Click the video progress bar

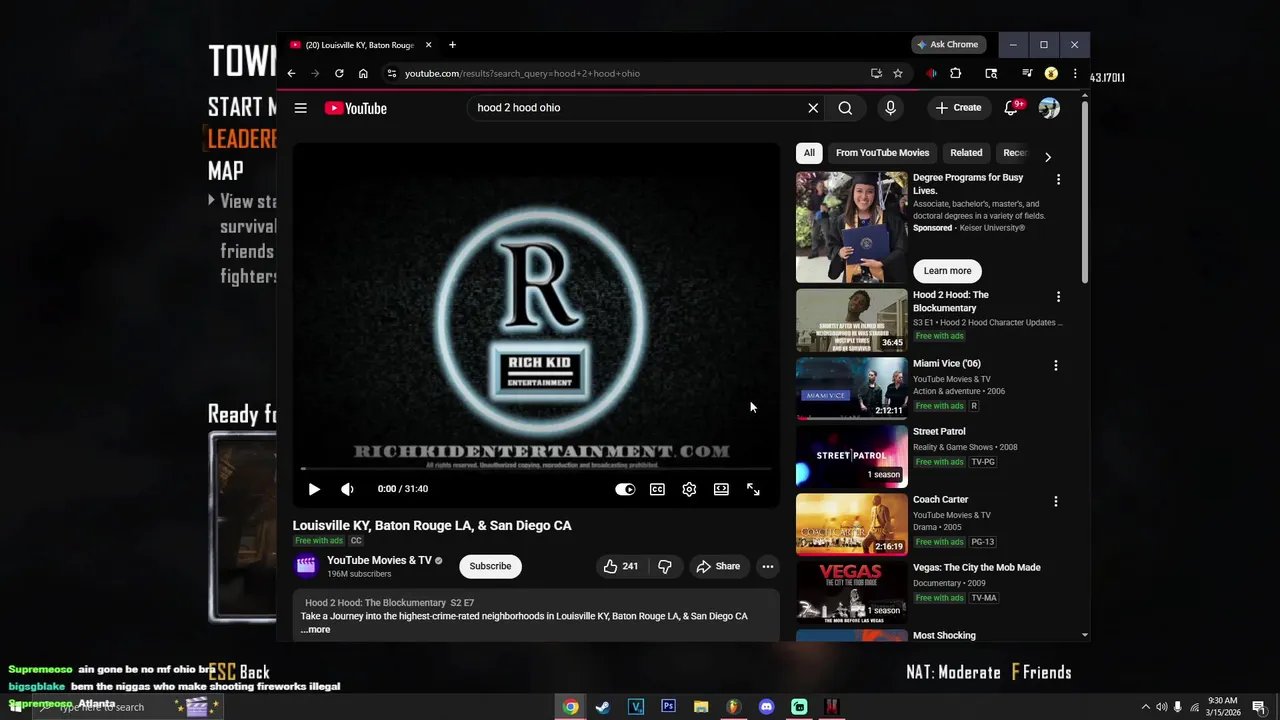536,468
